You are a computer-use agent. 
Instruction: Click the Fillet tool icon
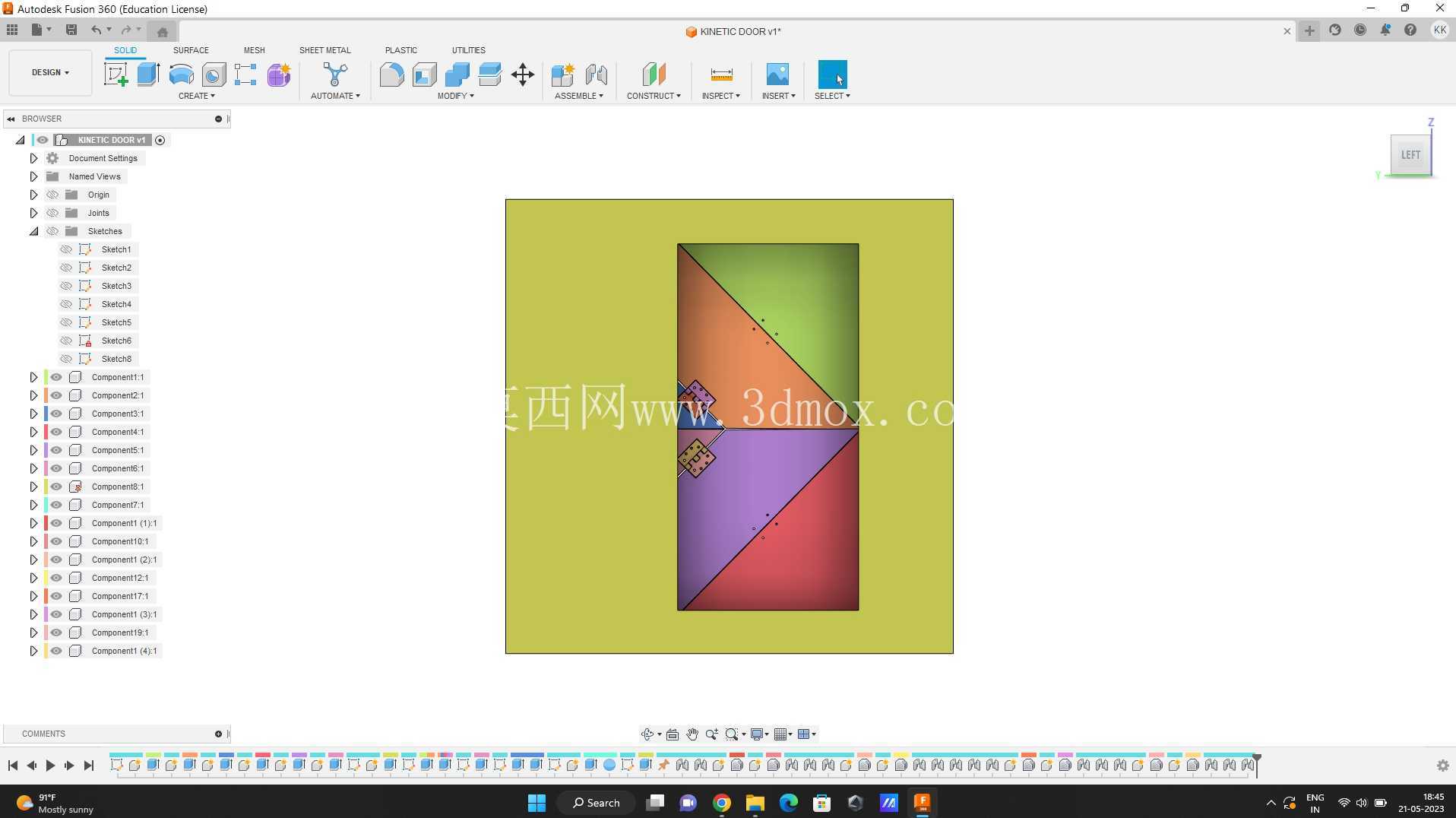coord(391,75)
